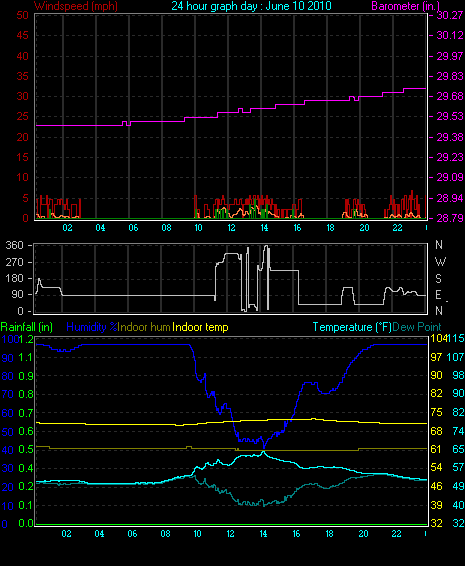Screen dimensions: 465x566
Task: Click the Temperature (°F) legend label
Action: (x=352, y=327)
